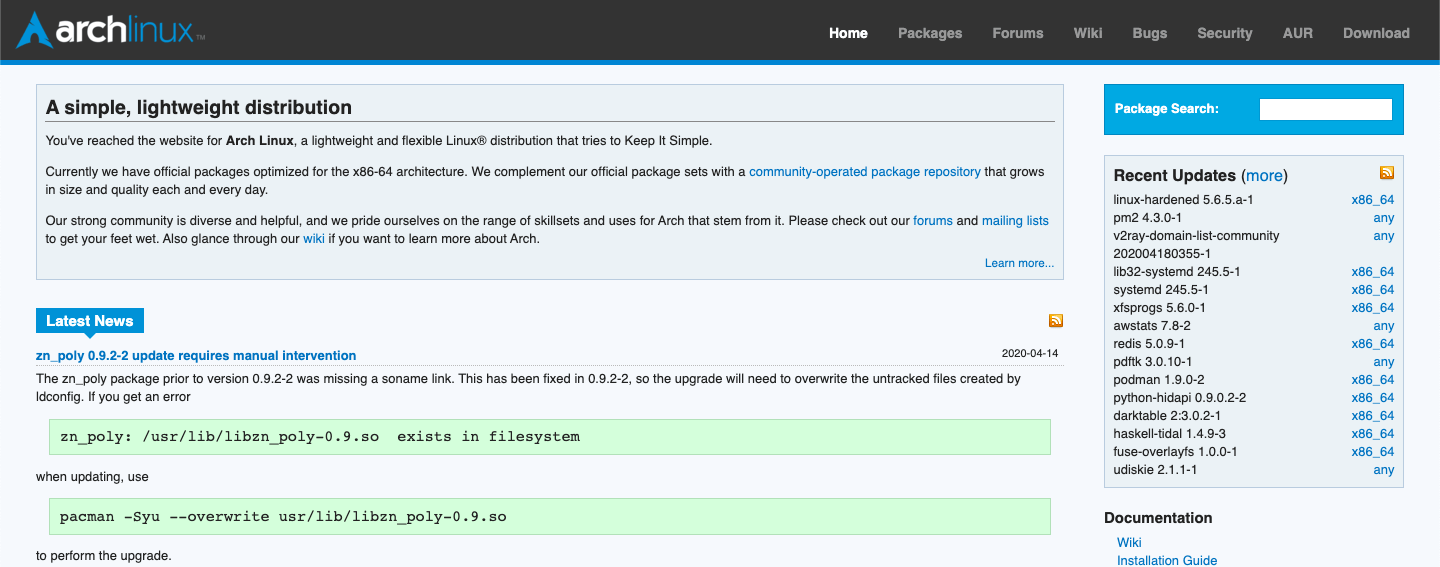Click the Package Search input field

tap(1325, 109)
